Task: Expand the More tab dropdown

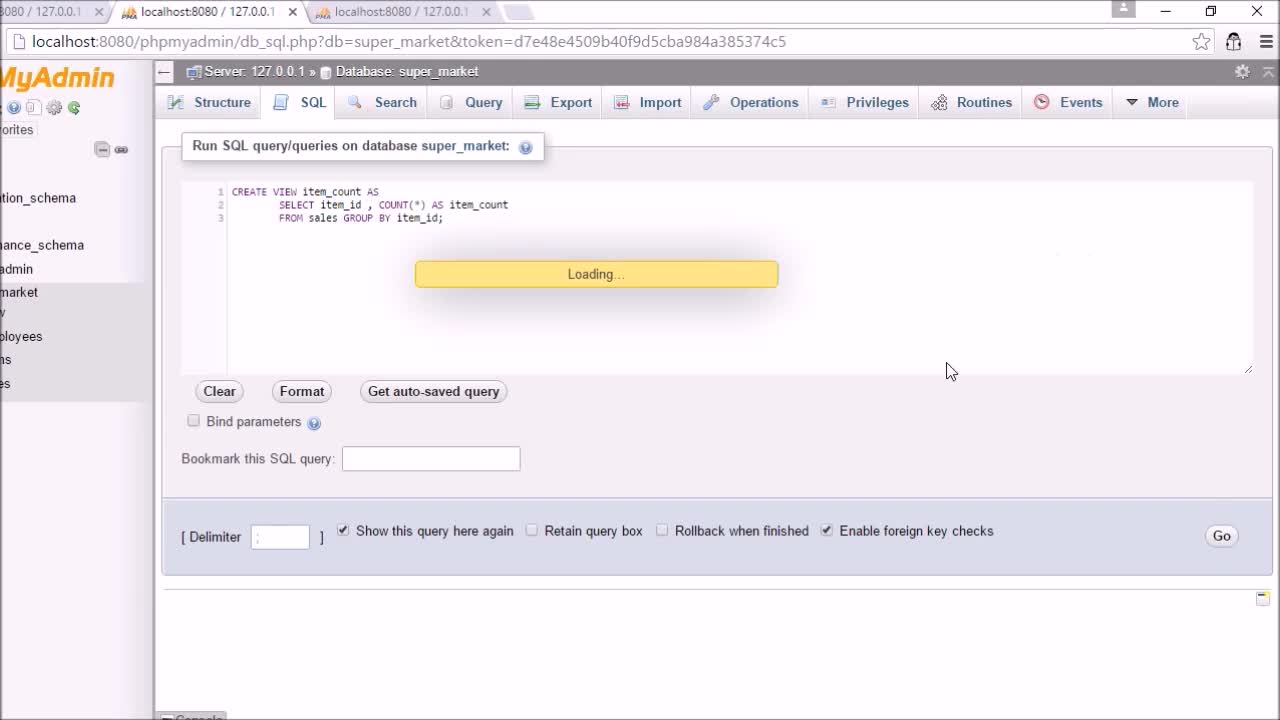Action: [x=1152, y=102]
